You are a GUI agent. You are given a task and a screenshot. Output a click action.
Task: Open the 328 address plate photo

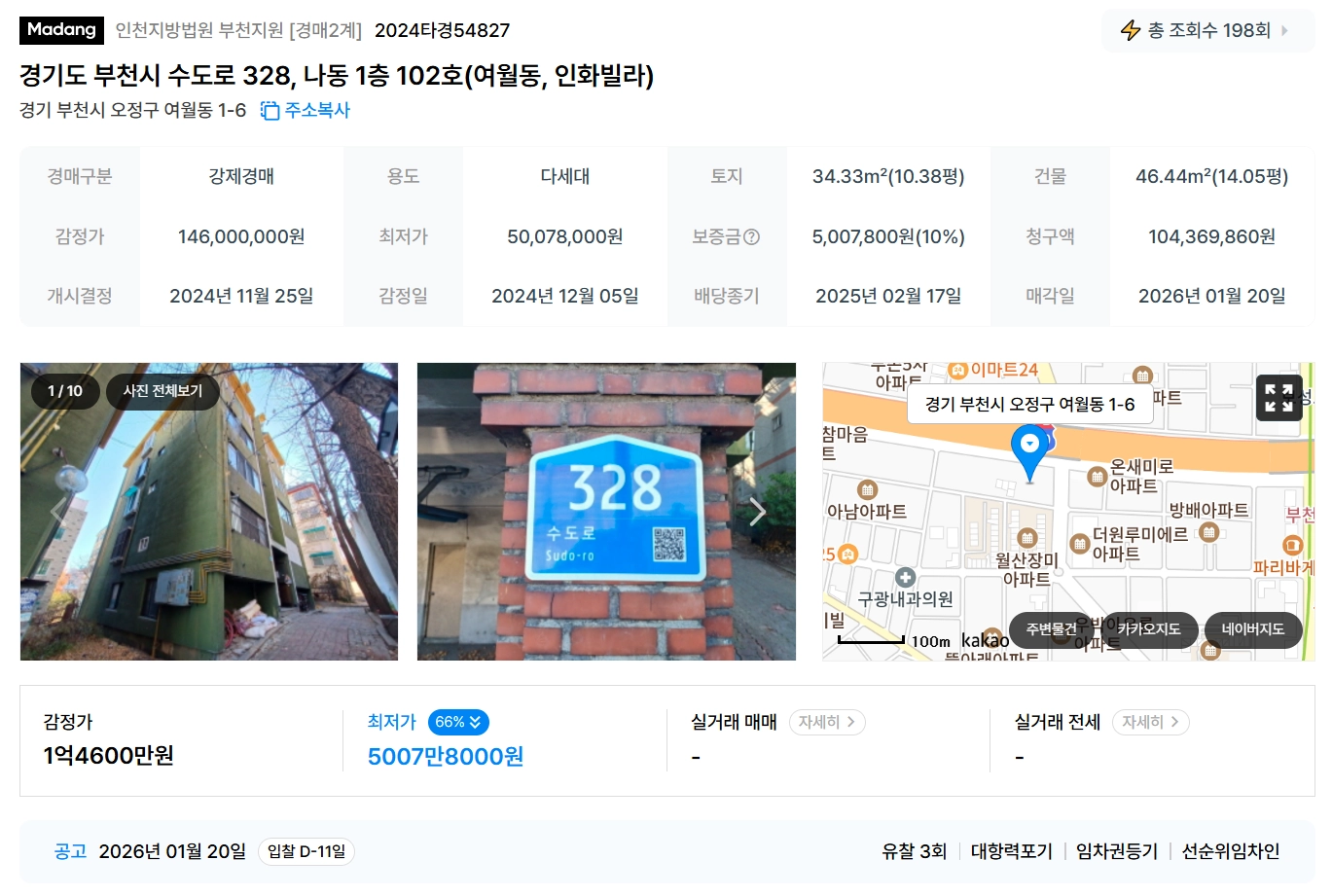[606, 512]
